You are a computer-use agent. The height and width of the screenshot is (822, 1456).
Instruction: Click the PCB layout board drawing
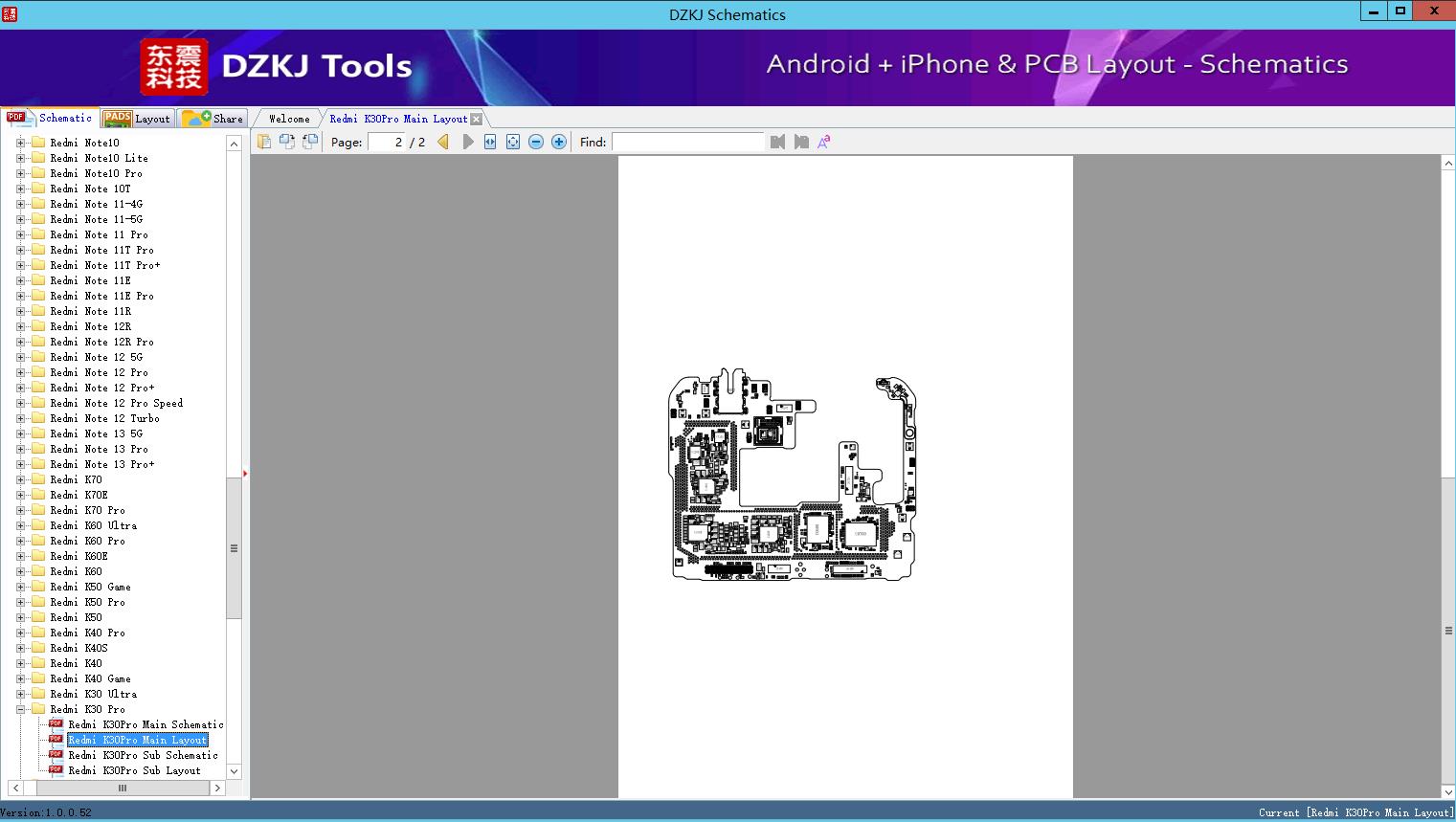pos(792,476)
